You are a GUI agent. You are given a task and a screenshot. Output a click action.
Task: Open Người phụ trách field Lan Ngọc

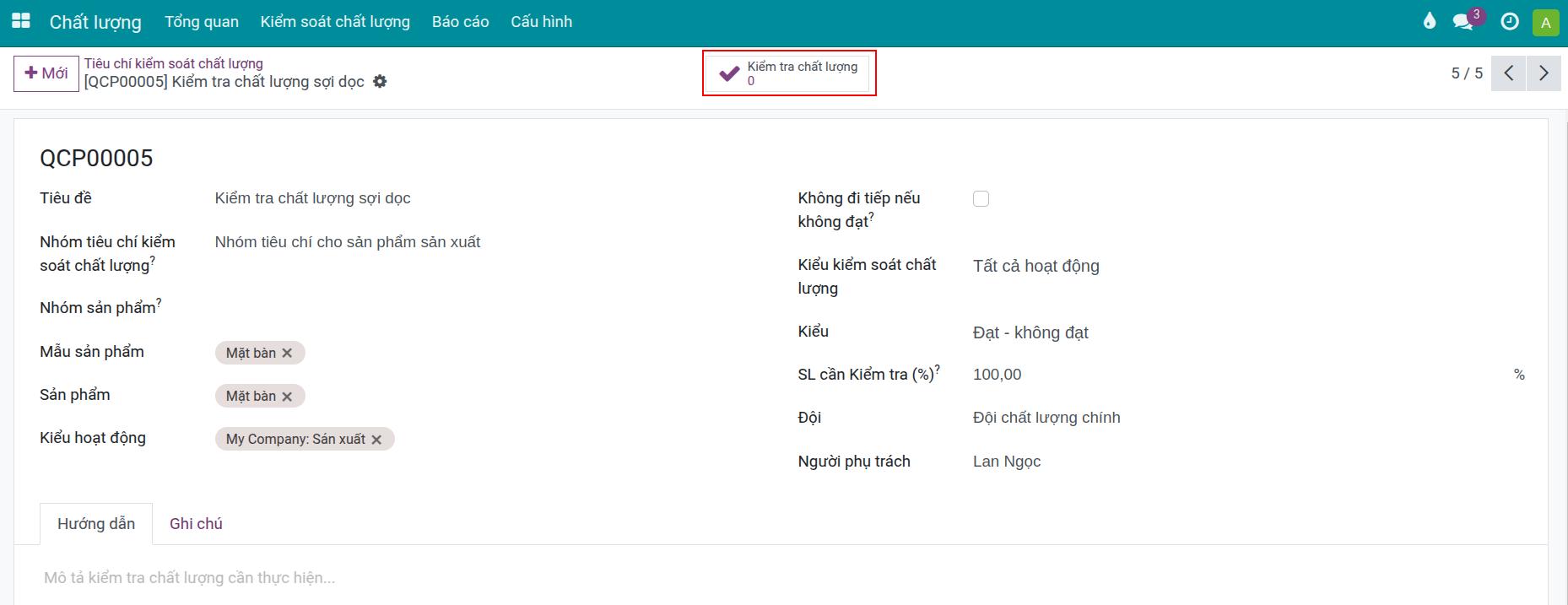pyautogui.click(x=1248, y=462)
